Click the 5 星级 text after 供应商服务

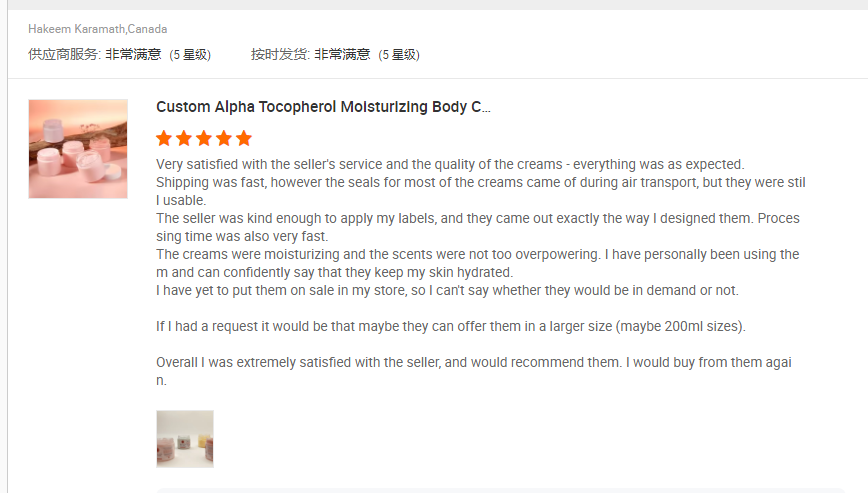(190, 54)
